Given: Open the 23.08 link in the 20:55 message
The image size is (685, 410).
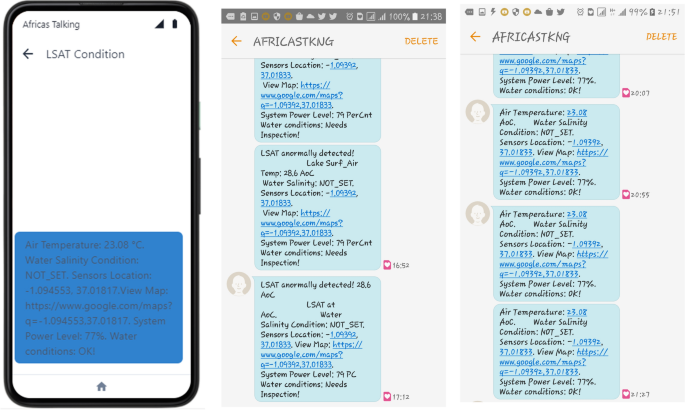Looking at the screenshot, I should click(577, 112).
